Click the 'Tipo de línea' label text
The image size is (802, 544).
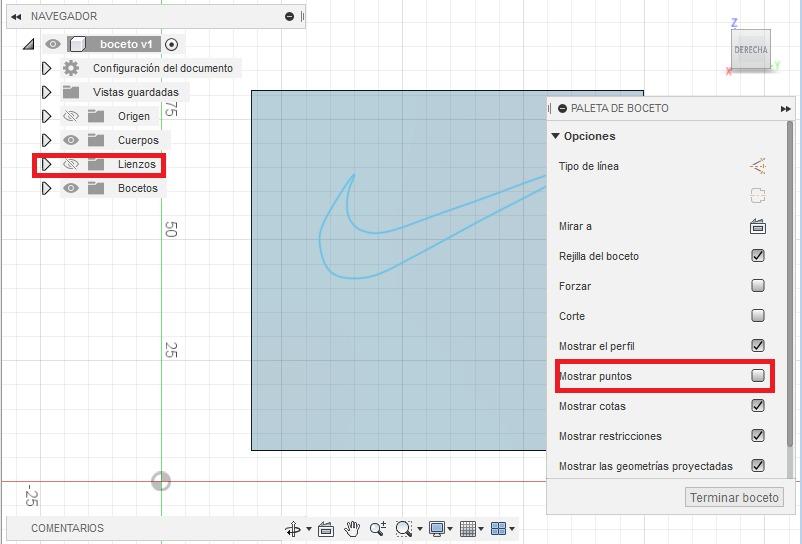[589, 166]
